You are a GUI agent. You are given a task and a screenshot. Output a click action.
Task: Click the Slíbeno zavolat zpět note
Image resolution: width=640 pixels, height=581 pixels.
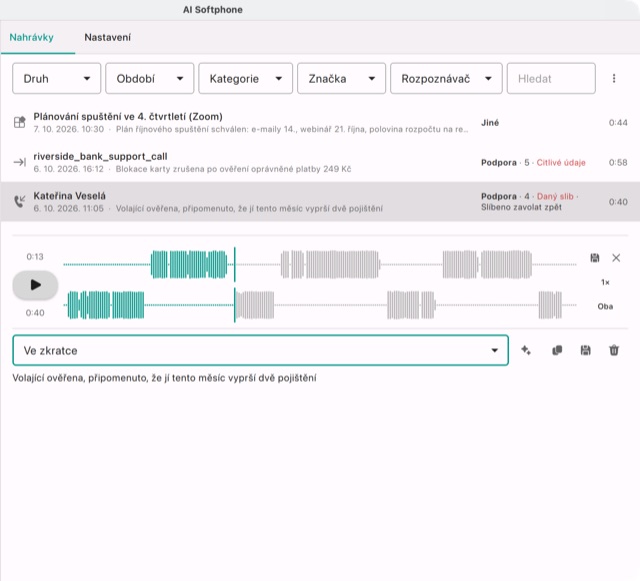pos(521,207)
